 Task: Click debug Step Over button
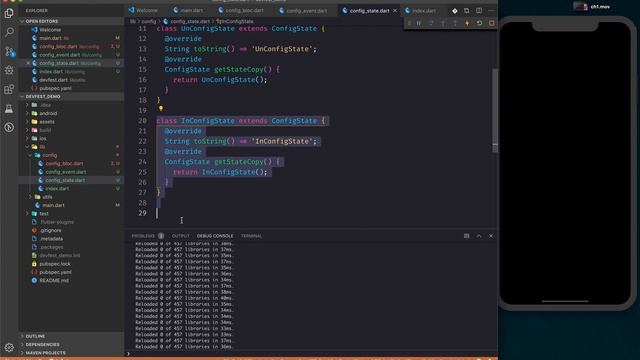pyautogui.click(x=431, y=23)
